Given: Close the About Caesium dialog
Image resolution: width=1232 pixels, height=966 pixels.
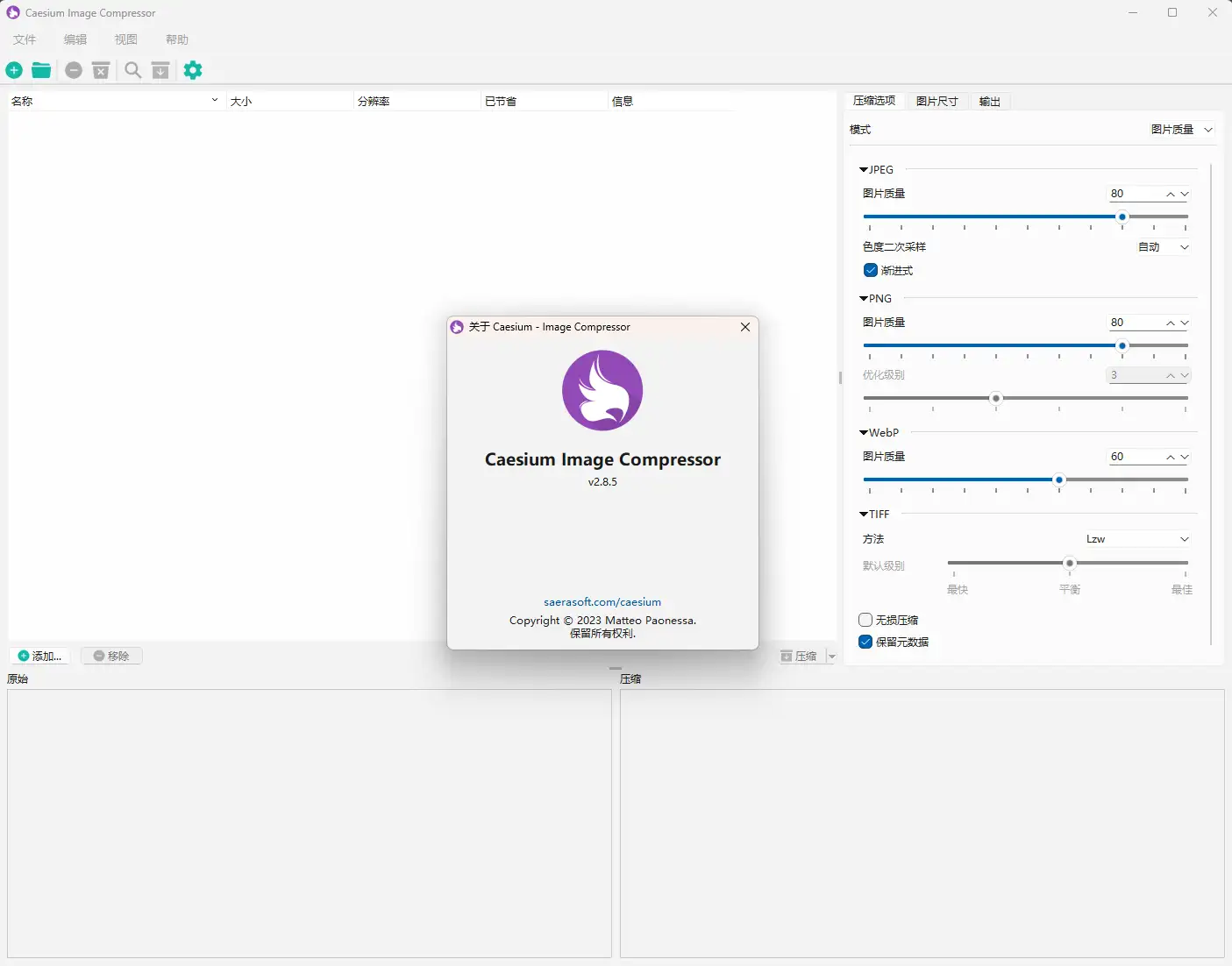Looking at the screenshot, I should [x=745, y=327].
